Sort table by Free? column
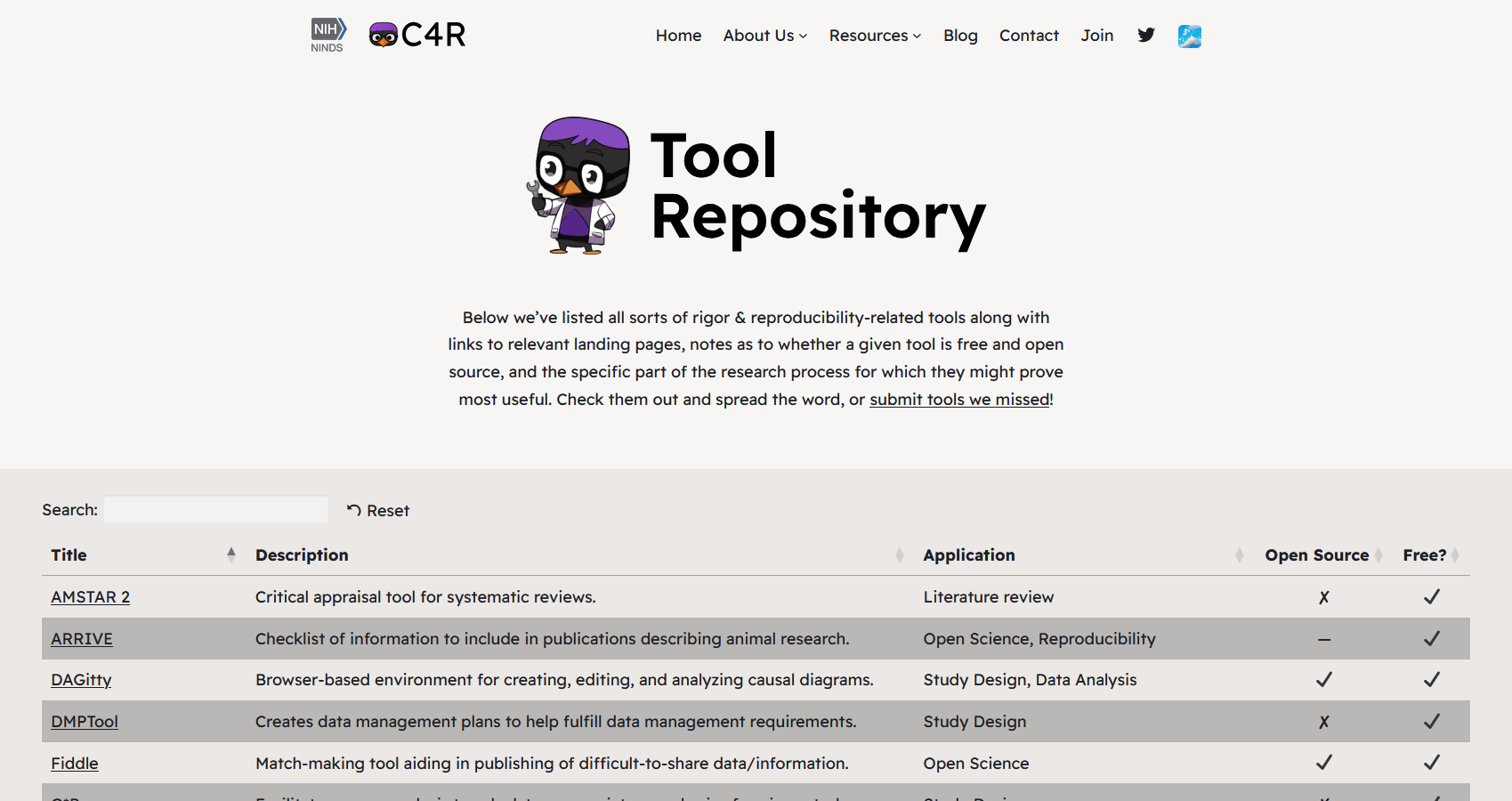This screenshot has width=1512, height=801. pyautogui.click(x=1431, y=555)
